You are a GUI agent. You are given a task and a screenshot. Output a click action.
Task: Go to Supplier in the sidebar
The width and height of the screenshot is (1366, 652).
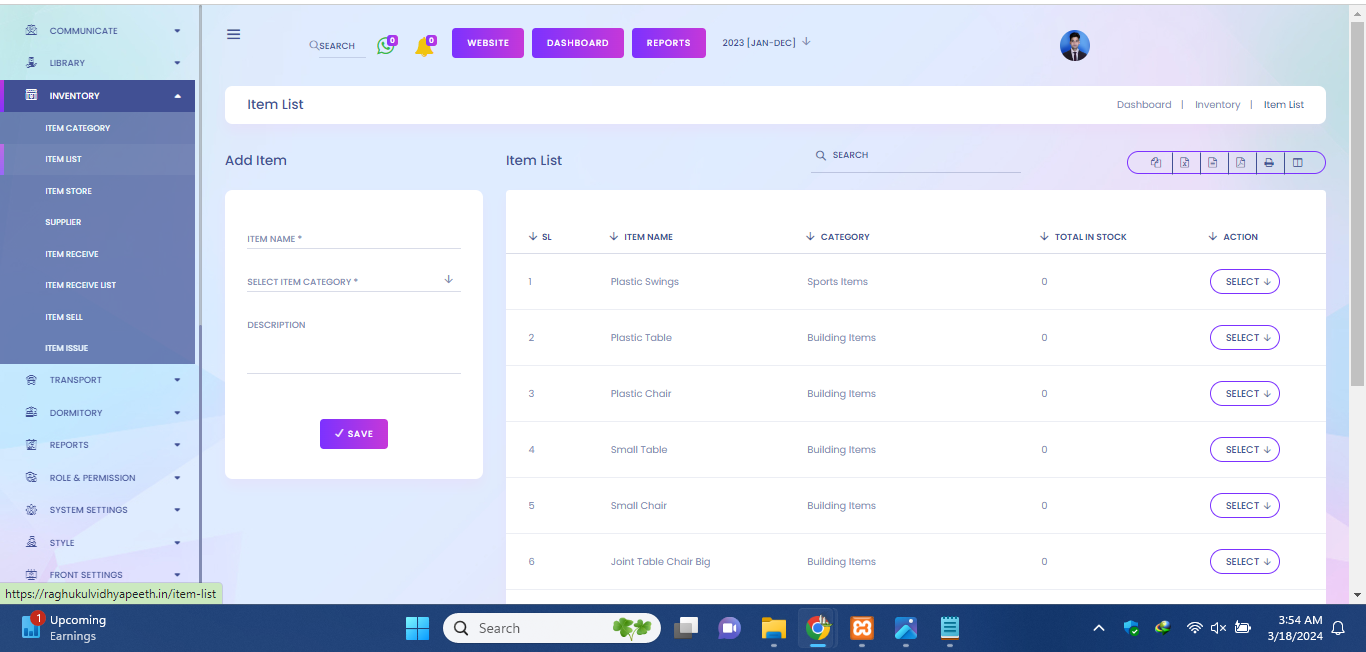(x=63, y=222)
